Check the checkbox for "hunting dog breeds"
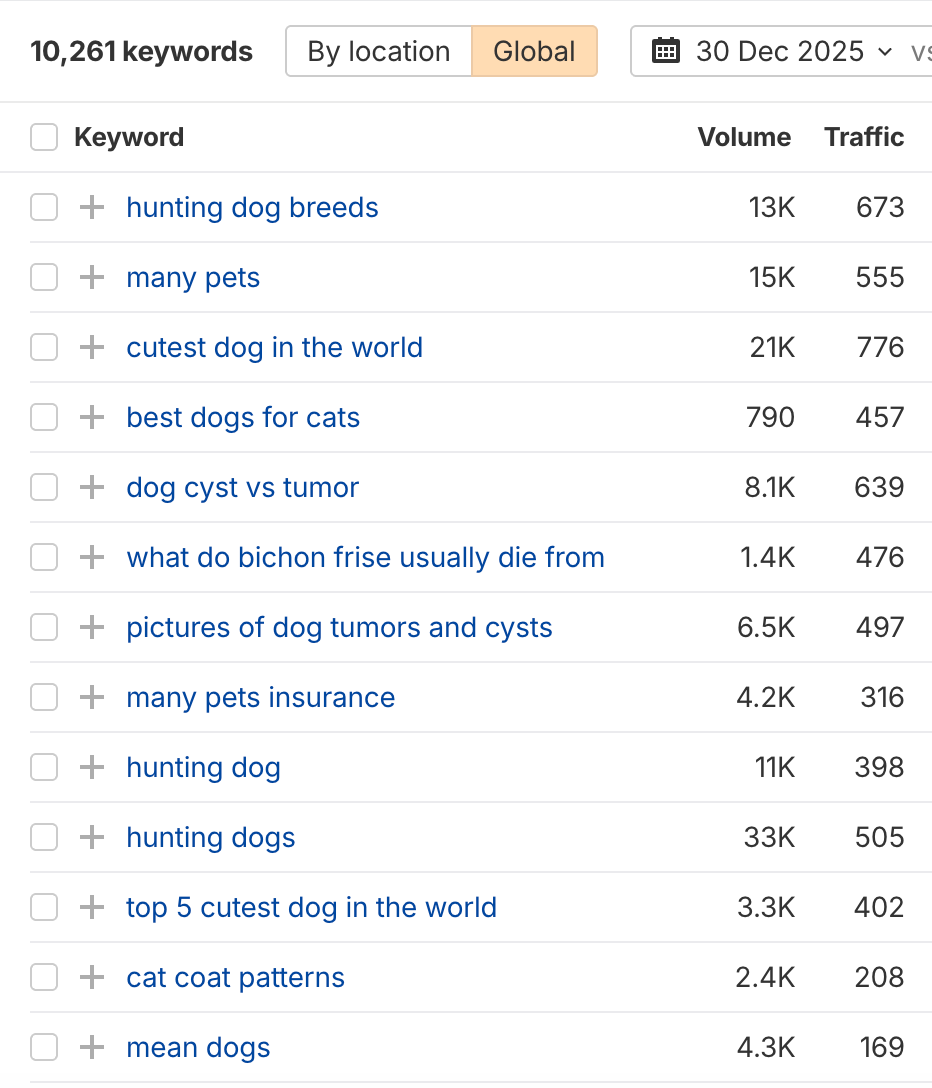932x1088 pixels. pyautogui.click(x=44, y=207)
